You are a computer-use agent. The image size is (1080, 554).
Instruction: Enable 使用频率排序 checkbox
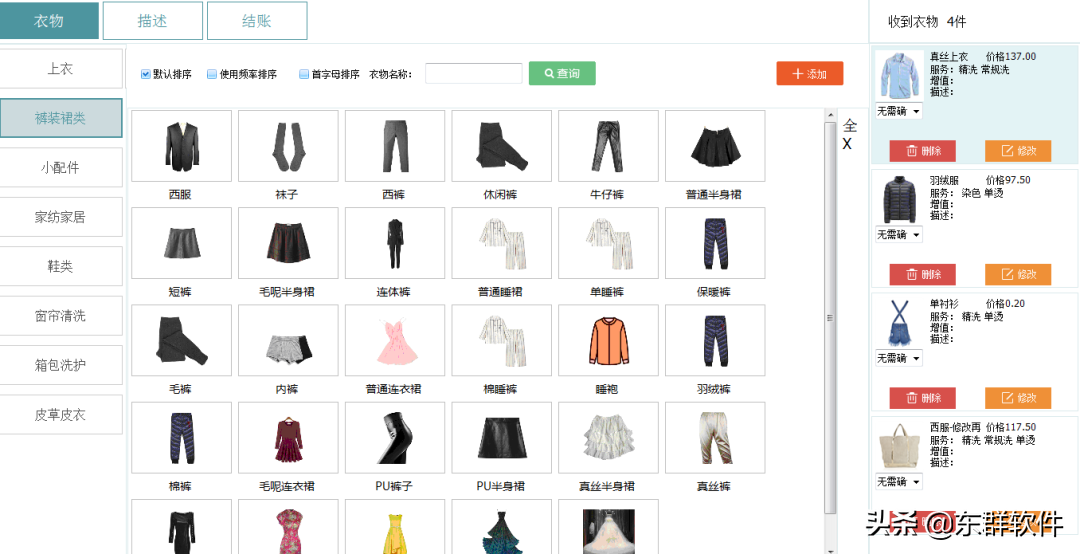coord(212,74)
